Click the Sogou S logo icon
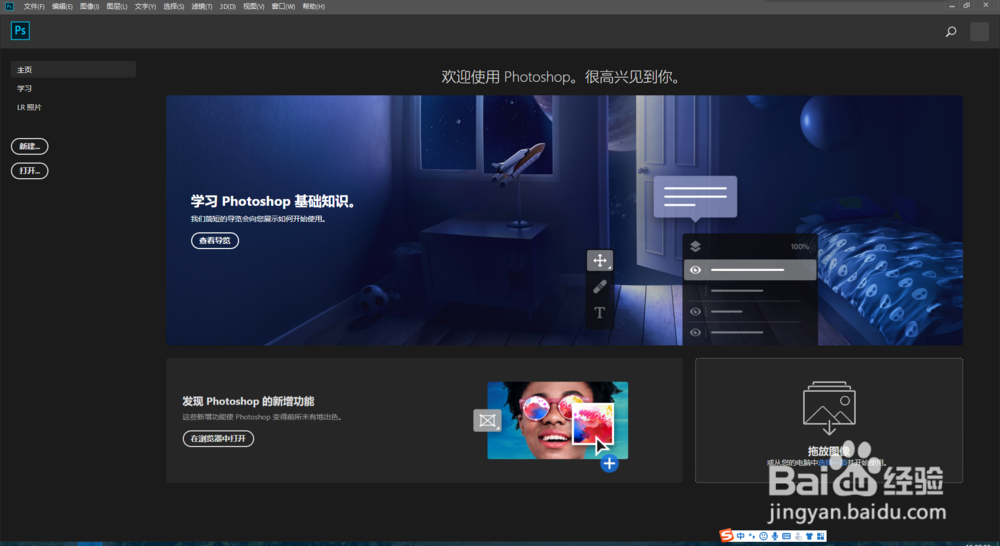The width and height of the screenshot is (1000, 546). 726,536
